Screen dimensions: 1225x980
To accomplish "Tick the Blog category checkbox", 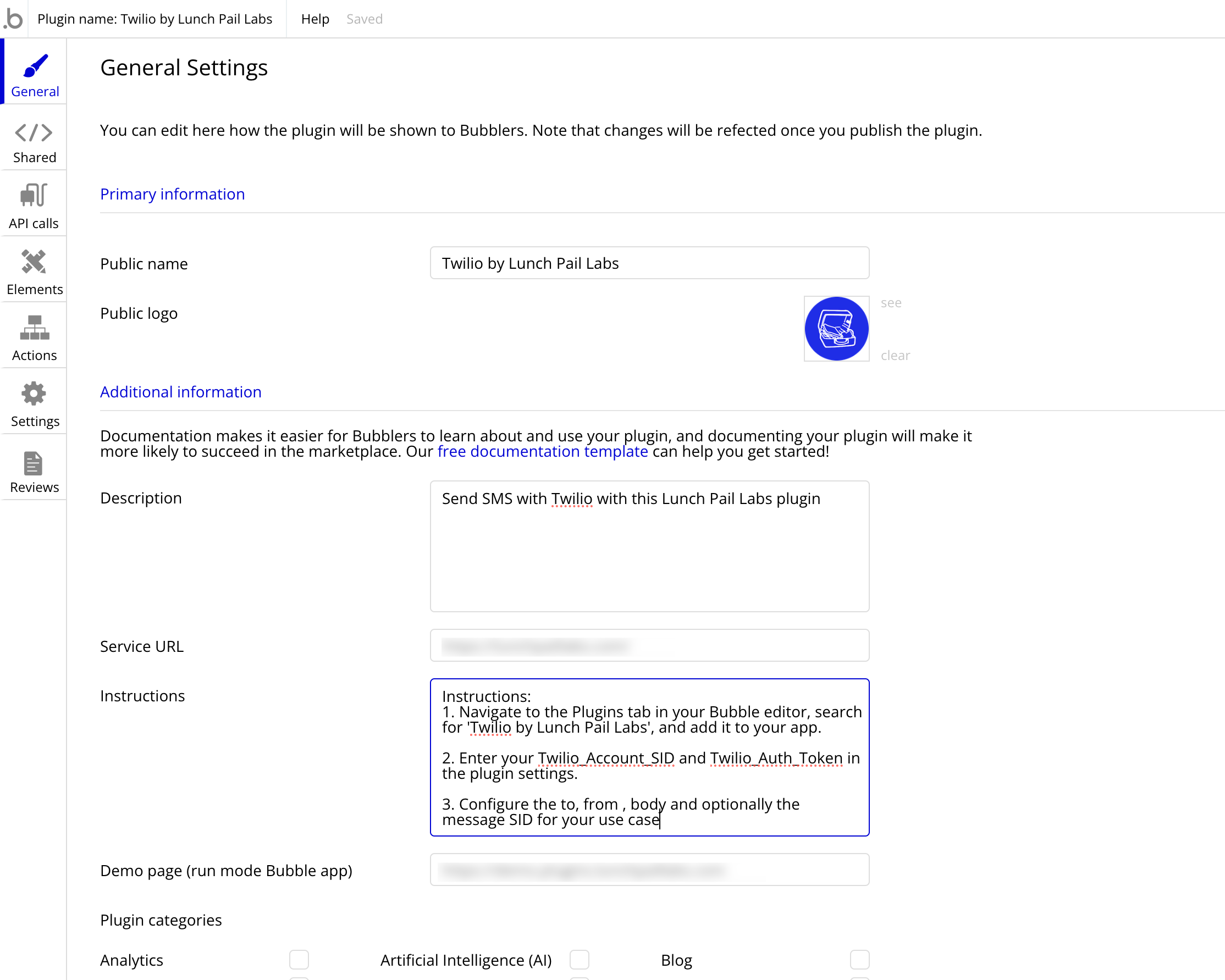I will point(859,960).
